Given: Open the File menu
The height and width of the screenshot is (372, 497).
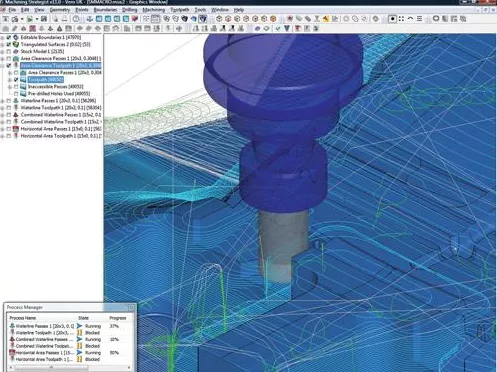Looking at the screenshot, I should coord(12,10).
